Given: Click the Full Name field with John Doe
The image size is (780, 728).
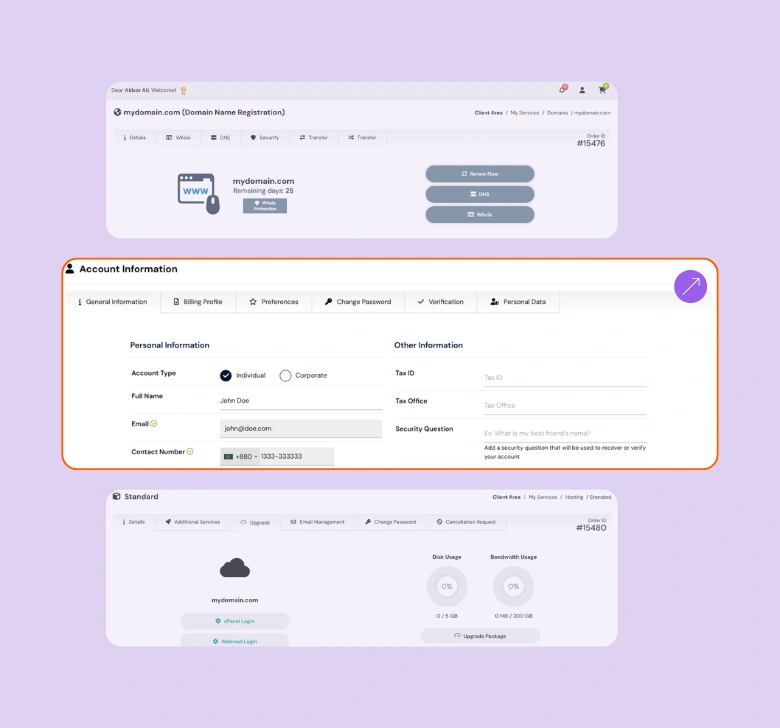Looking at the screenshot, I should pyautogui.click(x=301, y=401).
